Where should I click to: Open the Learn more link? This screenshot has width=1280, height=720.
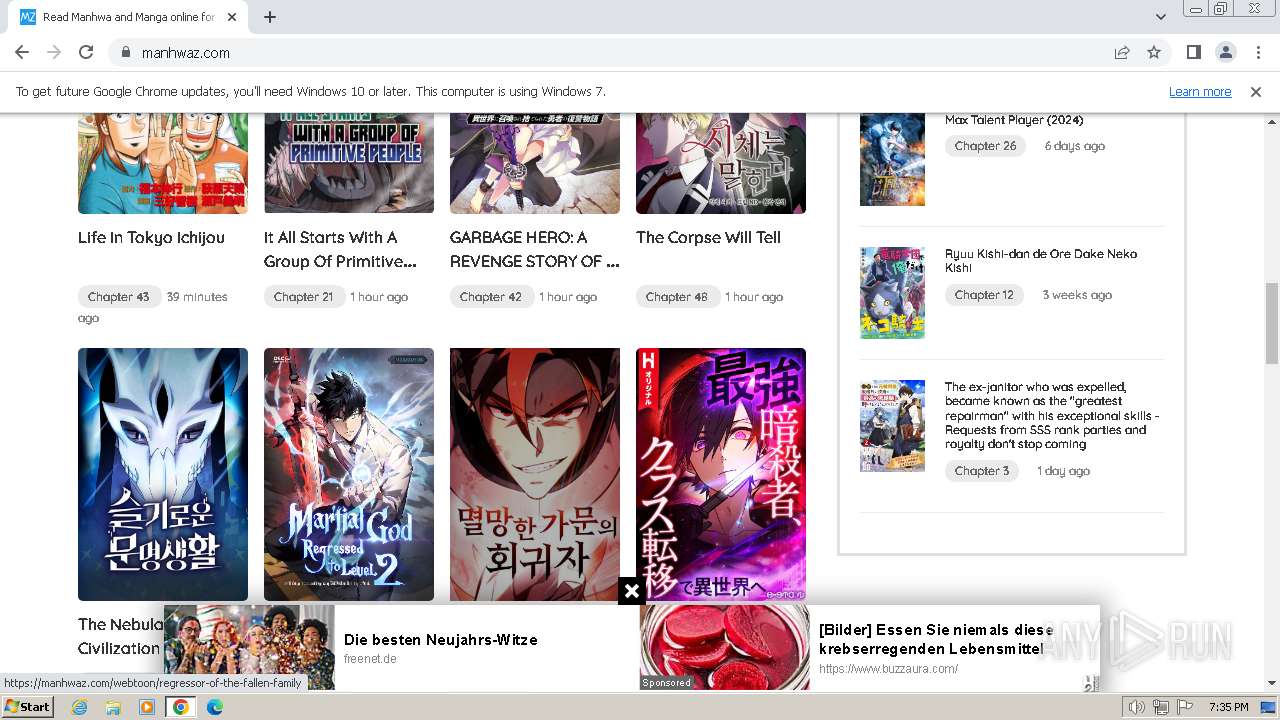pos(1200,91)
